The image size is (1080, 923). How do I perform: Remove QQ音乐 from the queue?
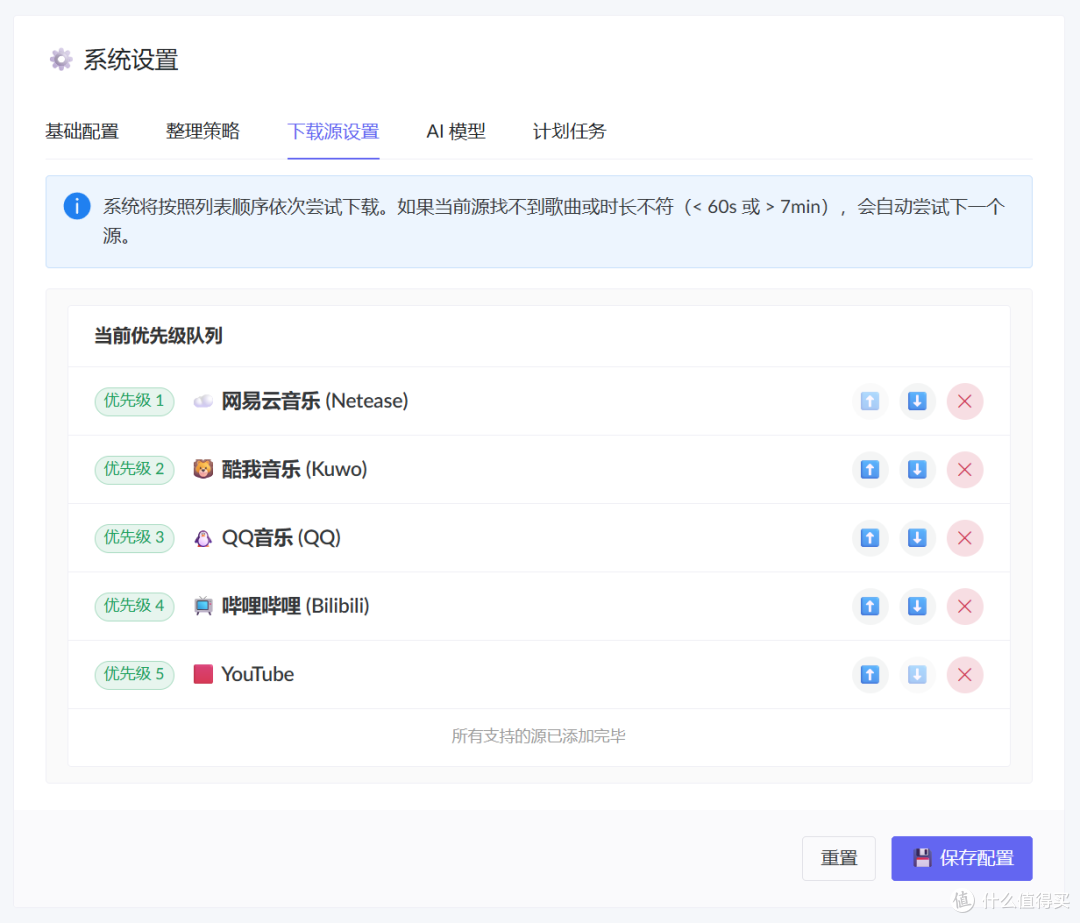click(964, 538)
